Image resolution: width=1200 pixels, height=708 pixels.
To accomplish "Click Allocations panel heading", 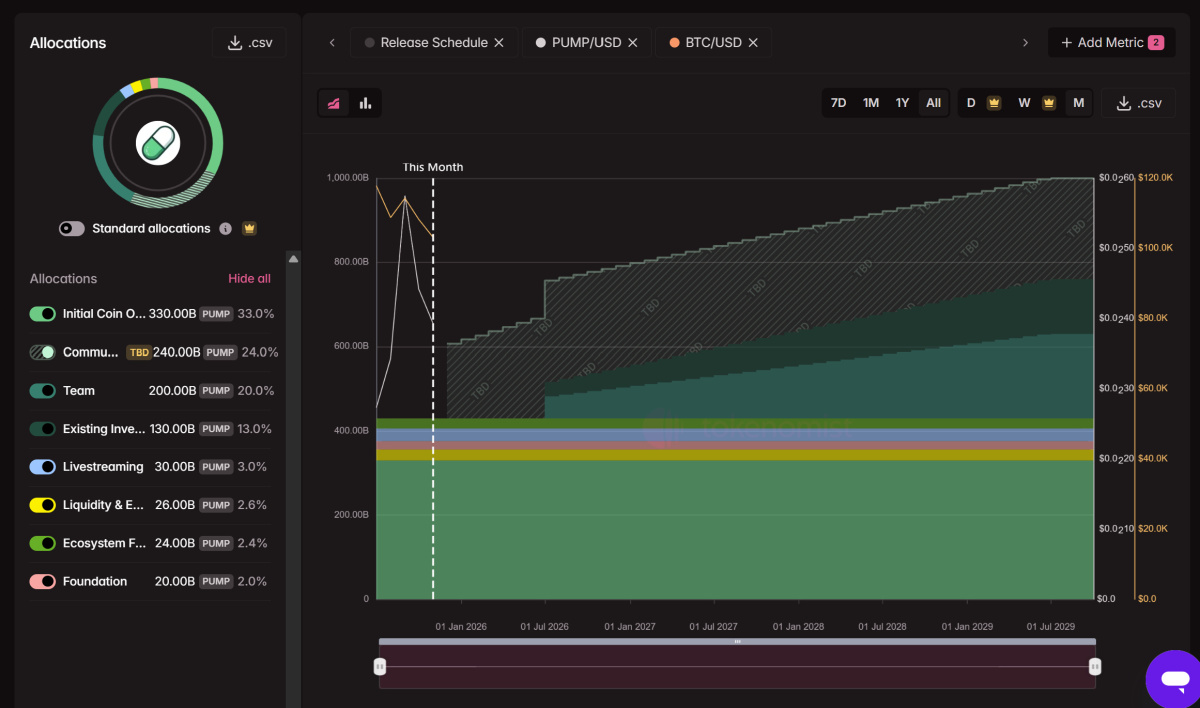I will [68, 43].
